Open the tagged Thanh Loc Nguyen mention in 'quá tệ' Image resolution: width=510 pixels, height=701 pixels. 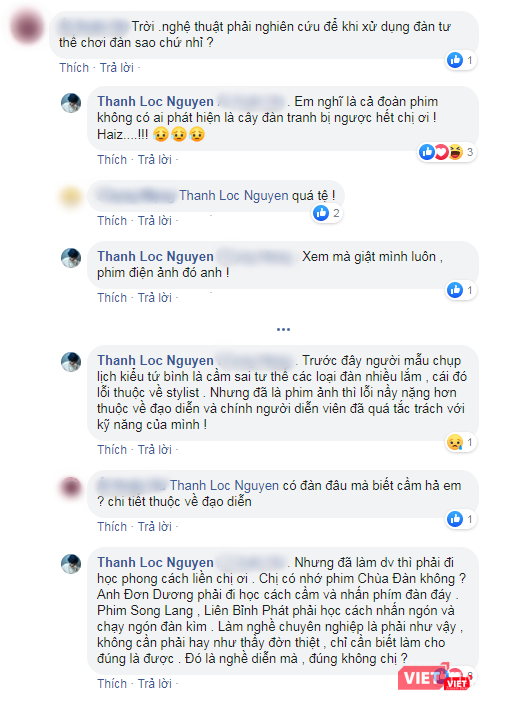tap(234, 196)
